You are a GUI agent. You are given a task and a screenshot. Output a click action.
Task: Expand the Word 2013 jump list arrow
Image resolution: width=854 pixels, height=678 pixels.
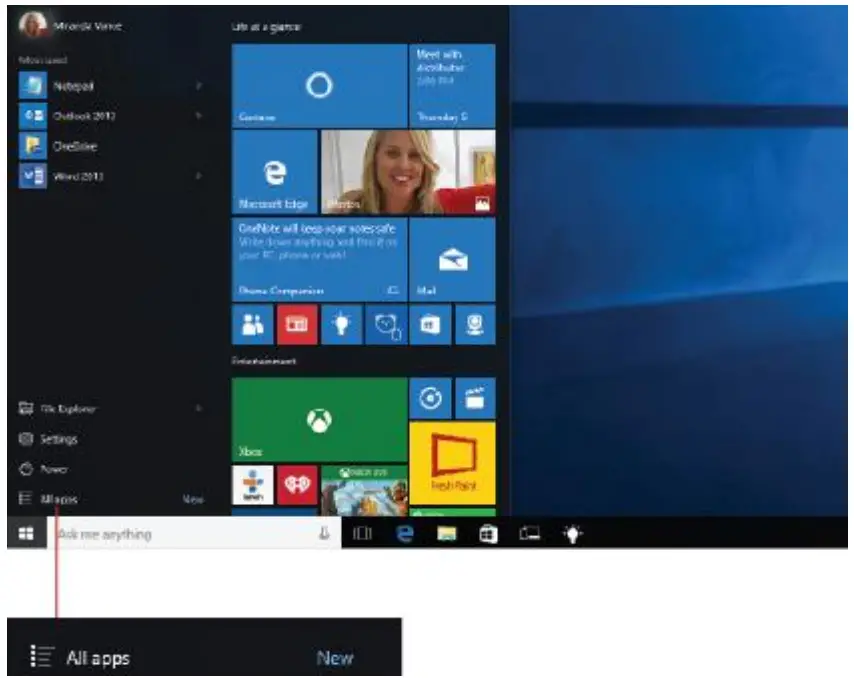pyautogui.click(x=198, y=176)
